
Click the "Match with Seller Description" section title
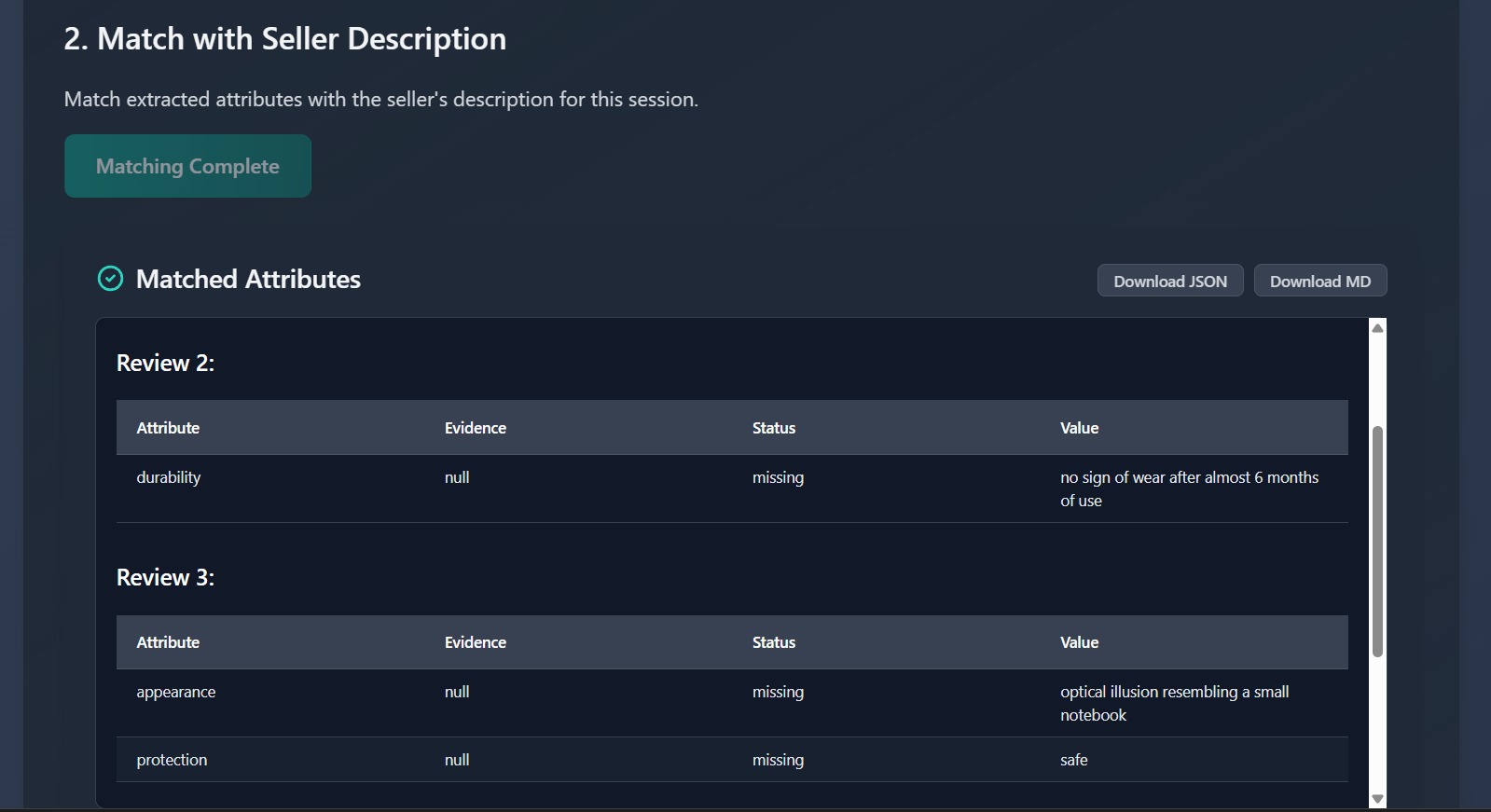point(285,39)
